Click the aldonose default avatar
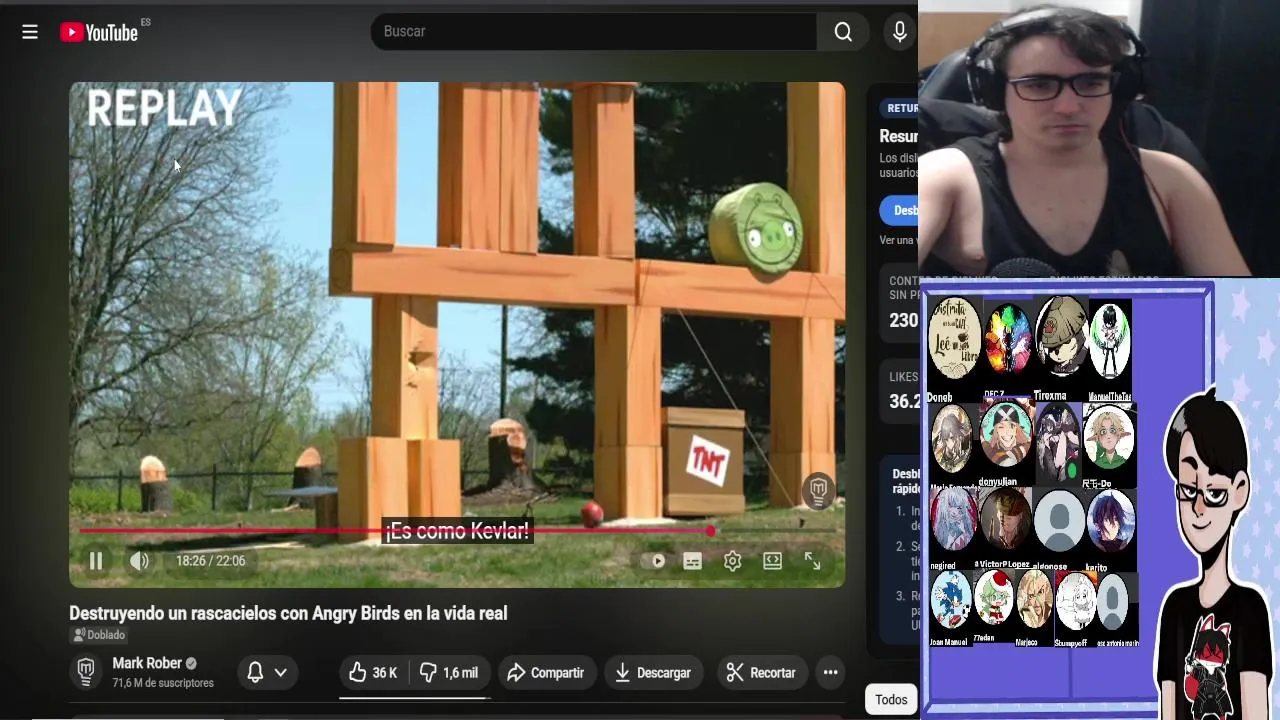Viewport: 1280px width, 720px height. pyautogui.click(x=1059, y=522)
